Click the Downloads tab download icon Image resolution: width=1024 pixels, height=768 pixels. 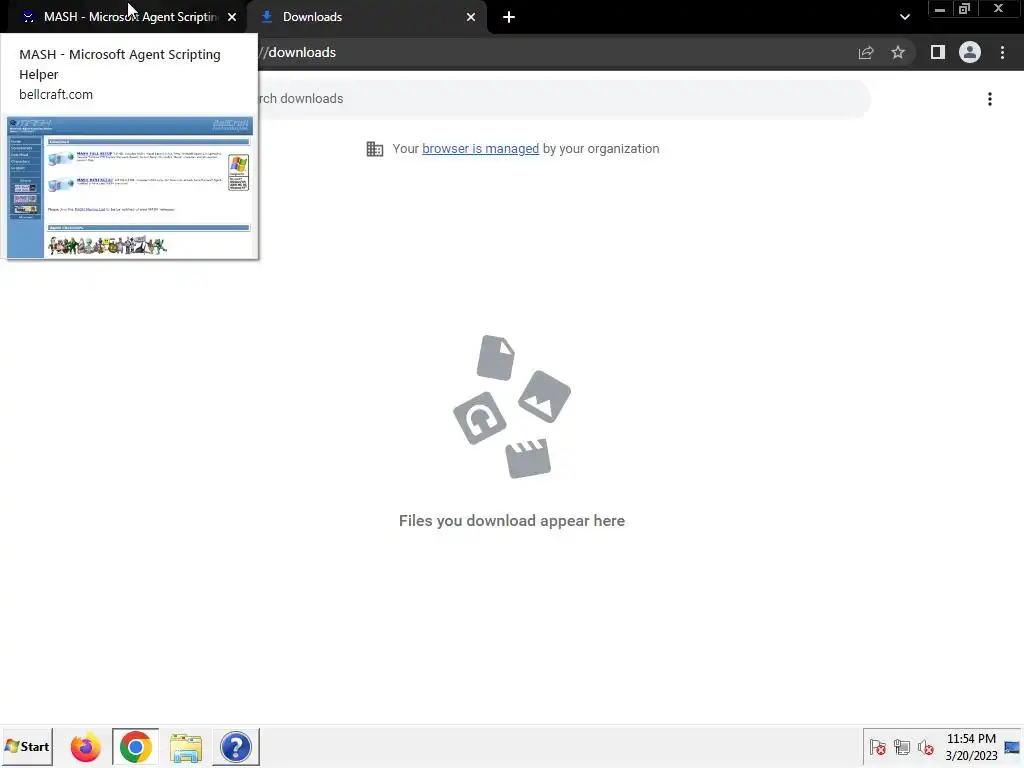[x=266, y=17]
